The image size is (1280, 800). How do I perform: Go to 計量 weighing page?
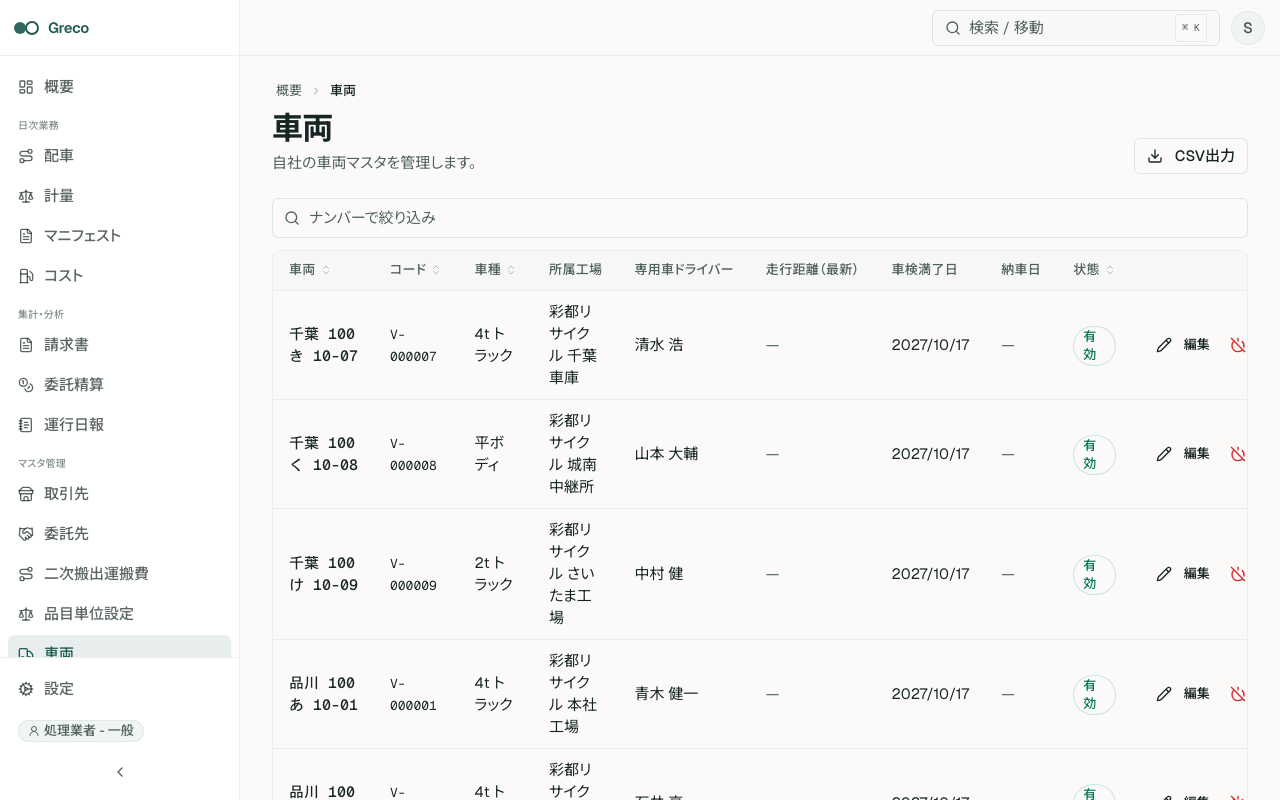119,196
